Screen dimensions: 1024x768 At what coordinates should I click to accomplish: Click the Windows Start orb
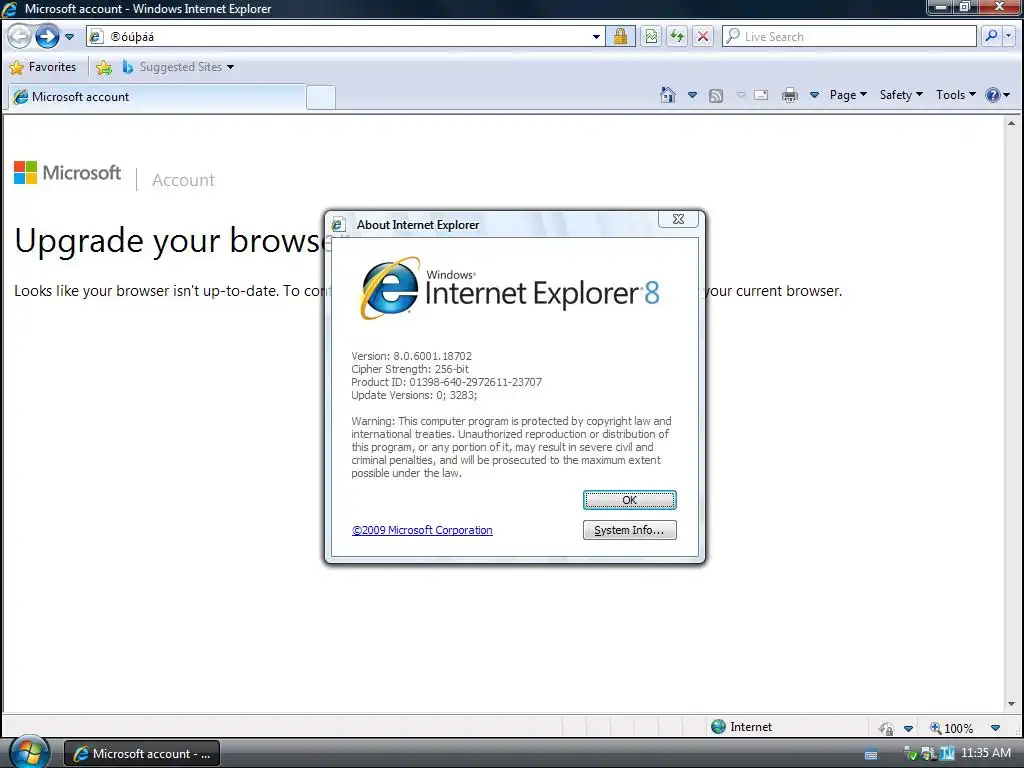click(30, 752)
